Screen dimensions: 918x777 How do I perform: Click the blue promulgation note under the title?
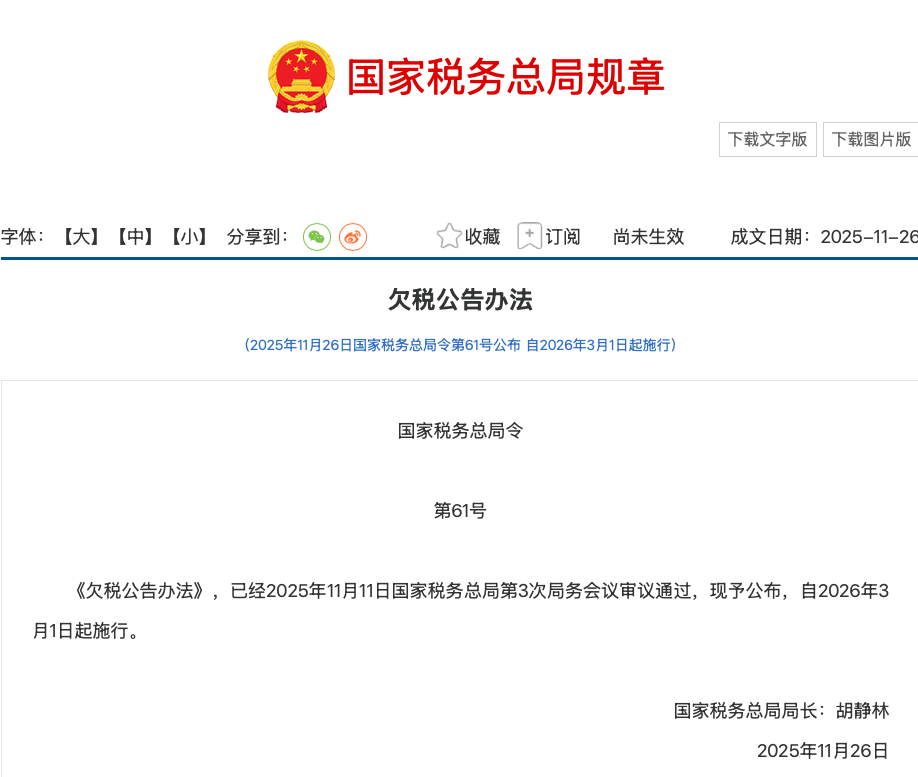click(x=460, y=345)
